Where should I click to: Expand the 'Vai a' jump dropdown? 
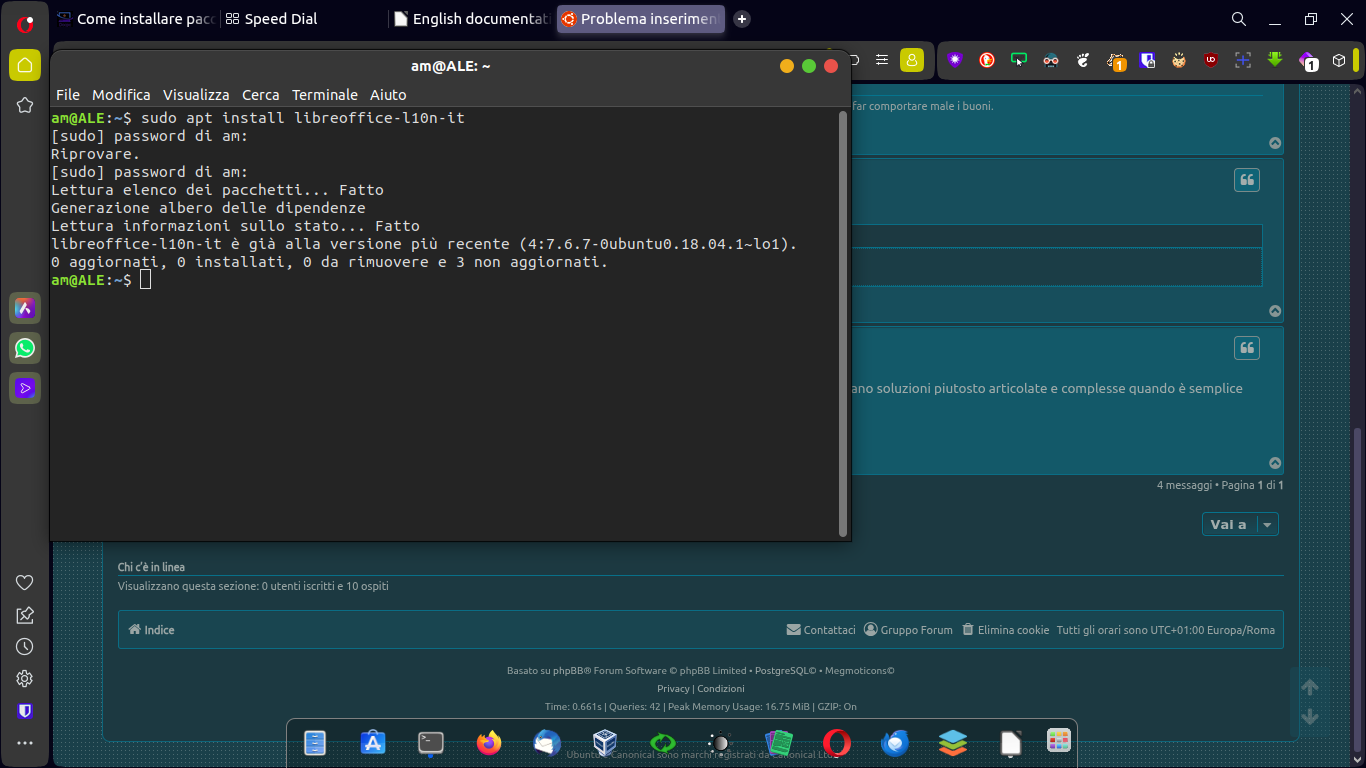coord(1267,525)
